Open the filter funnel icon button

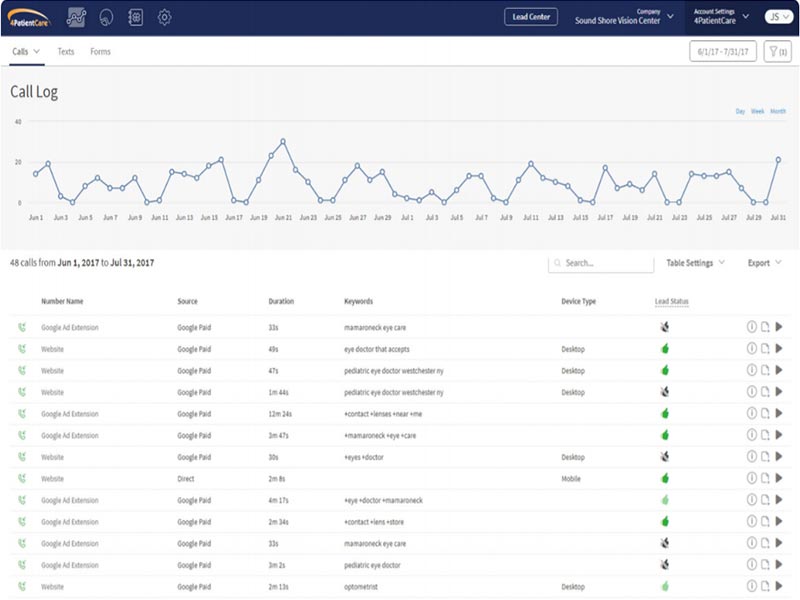click(778, 52)
